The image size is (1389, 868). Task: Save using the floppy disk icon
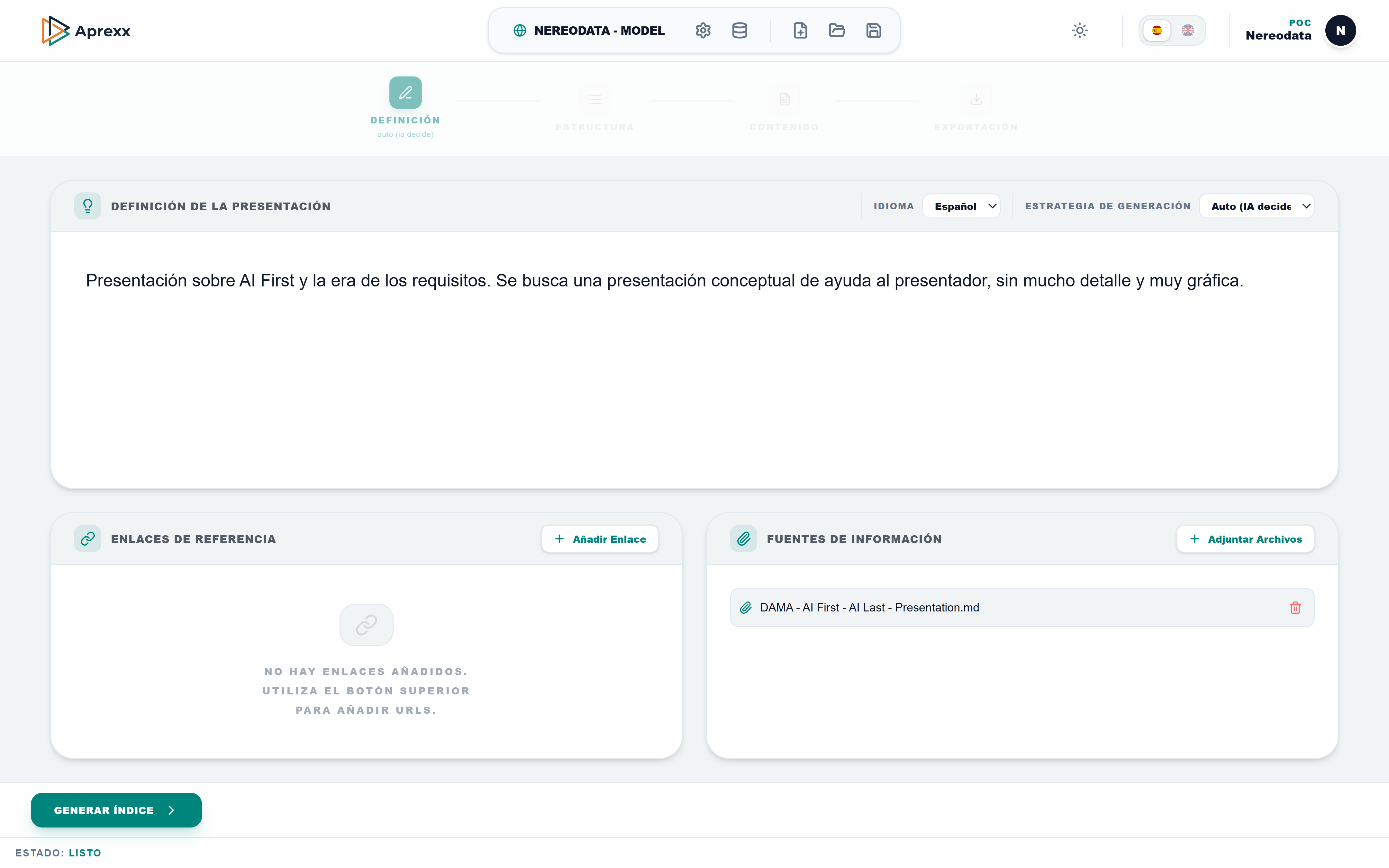pos(874,31)
